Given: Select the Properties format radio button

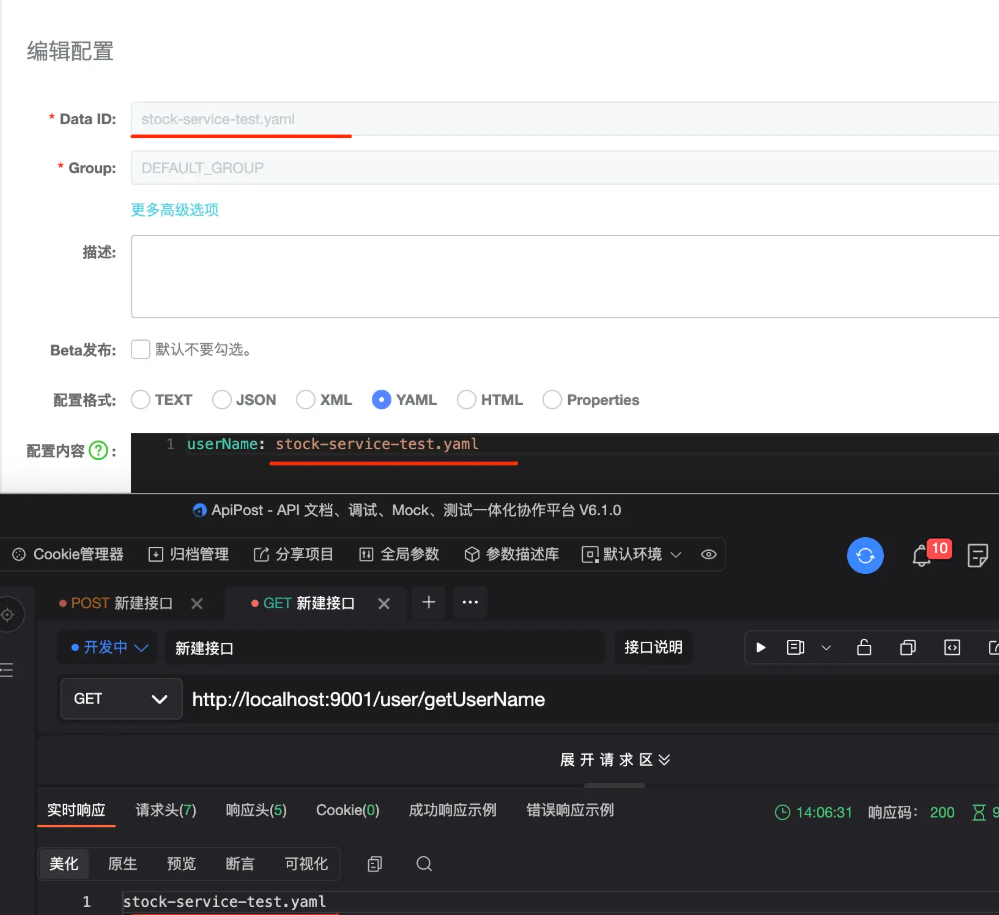Looking at the screenshot, I should pyautogui.click(x=552, y=400).
